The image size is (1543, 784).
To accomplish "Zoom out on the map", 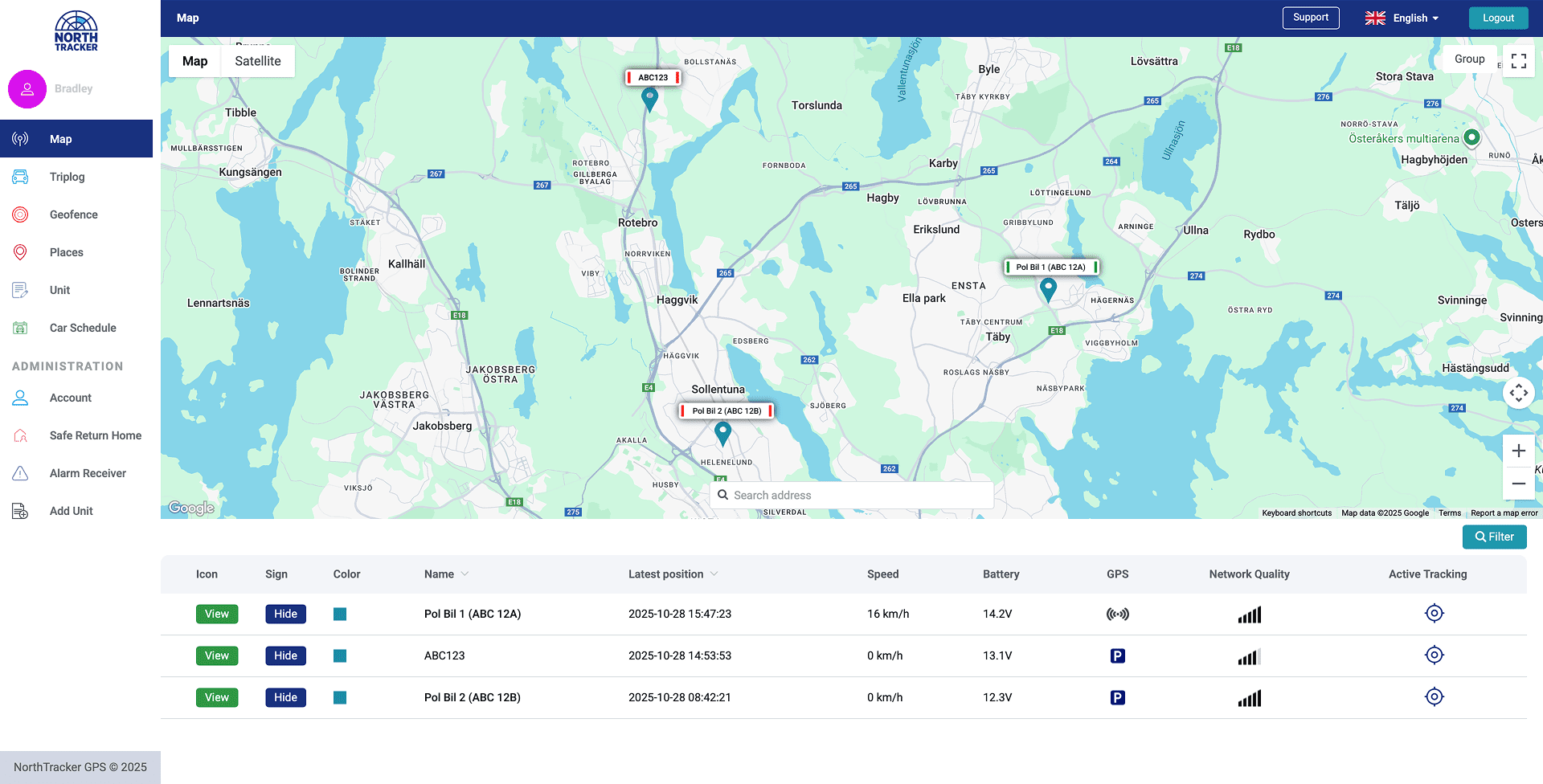I will [1518, 484].
